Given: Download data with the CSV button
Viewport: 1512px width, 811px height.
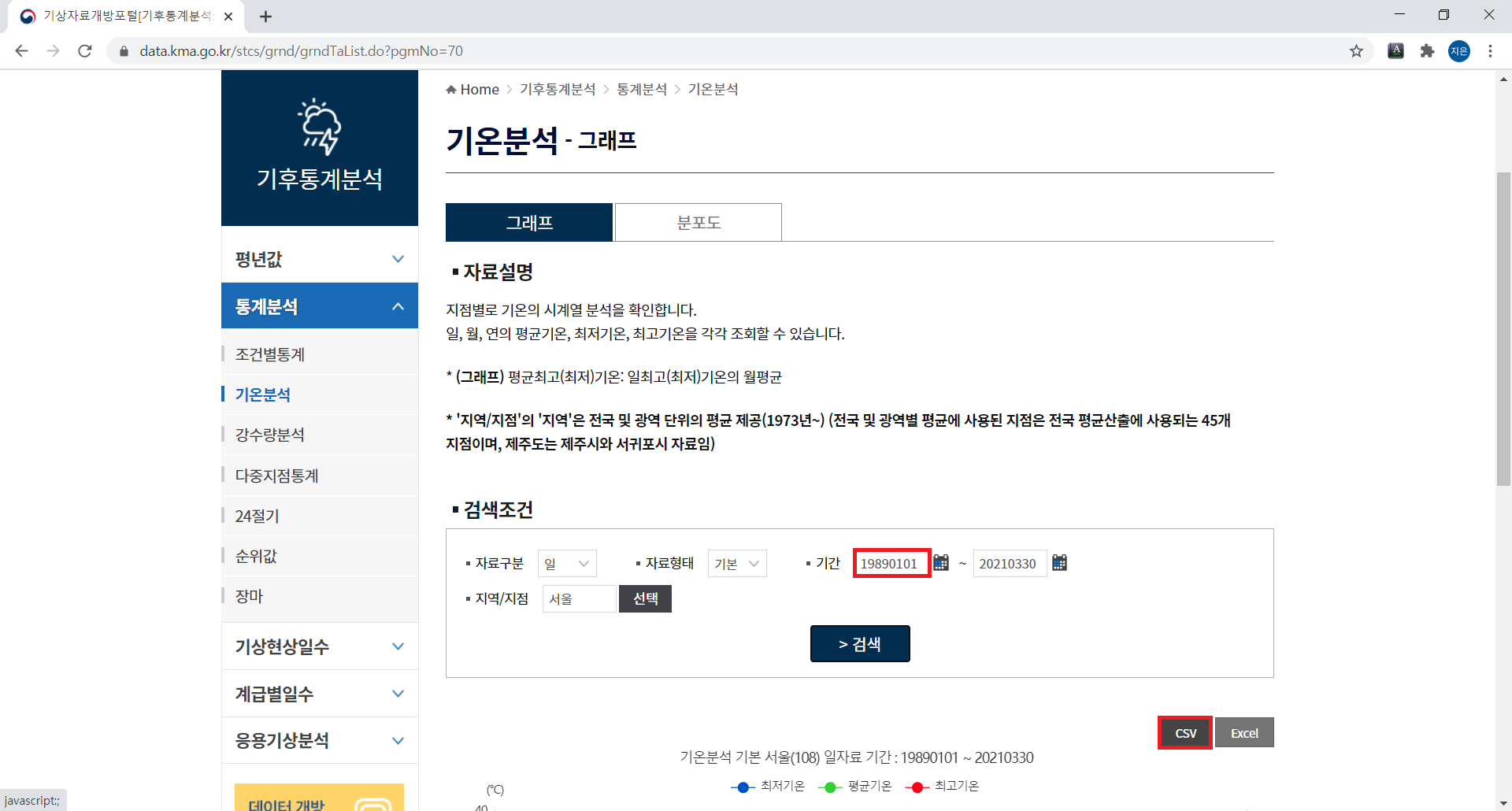Looking at the screenshot, I should point(1185,733).
